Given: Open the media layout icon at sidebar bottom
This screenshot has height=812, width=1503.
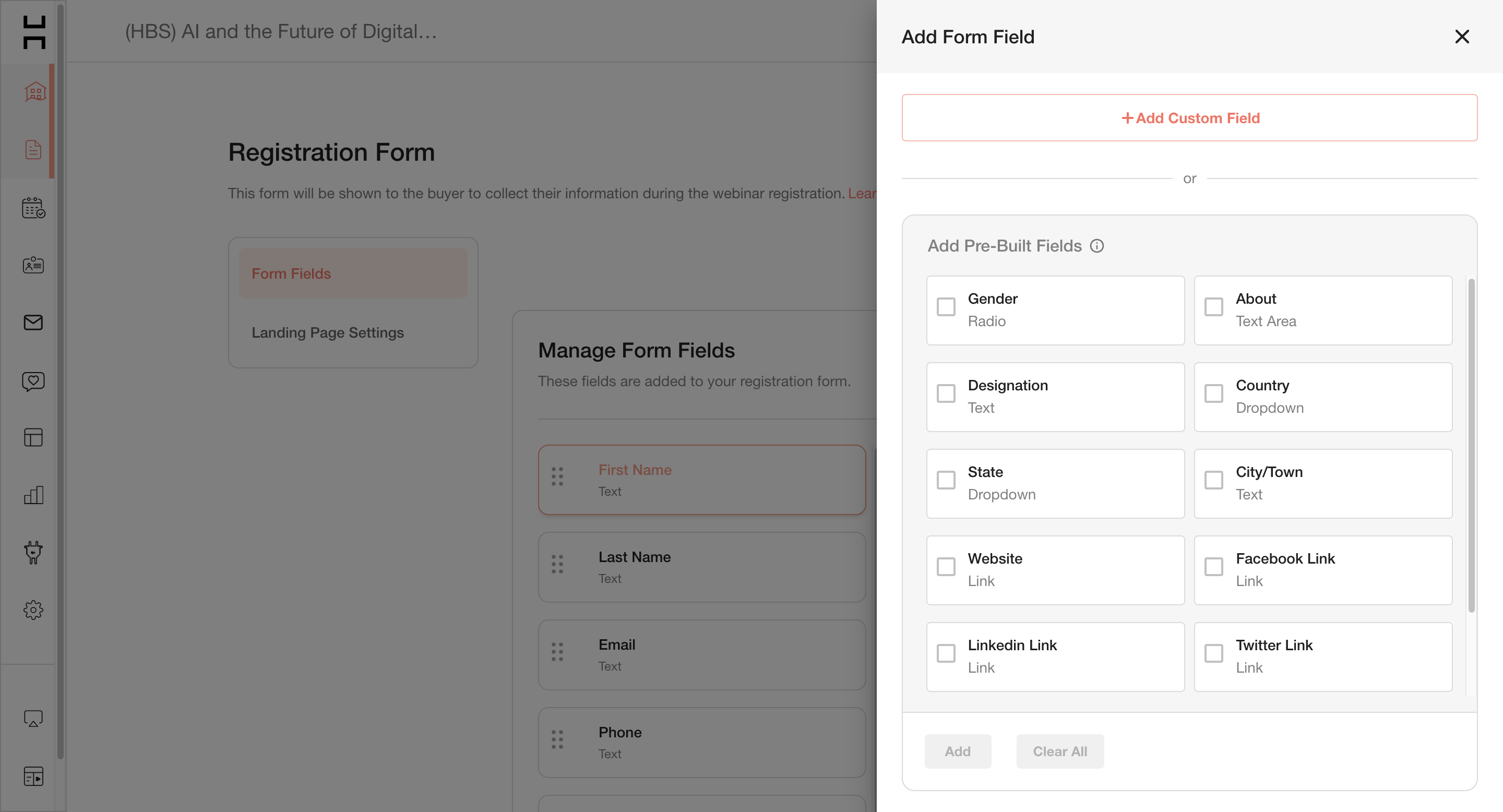Looking at the screenshot, I should [x=33, y=776].
